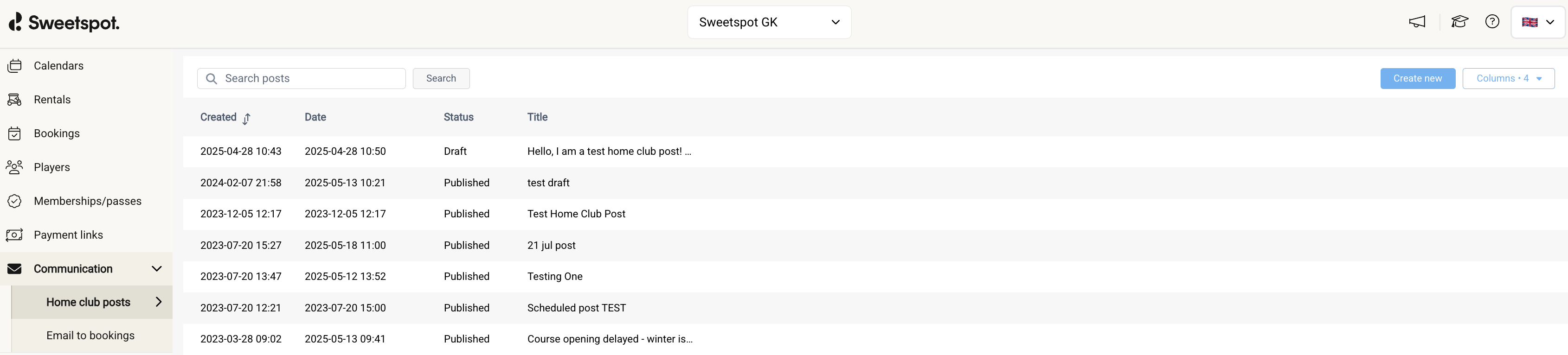Click the Create new button
Image resolution: width=1568 pixels, height=355 pixels.
click(1417, 78)
